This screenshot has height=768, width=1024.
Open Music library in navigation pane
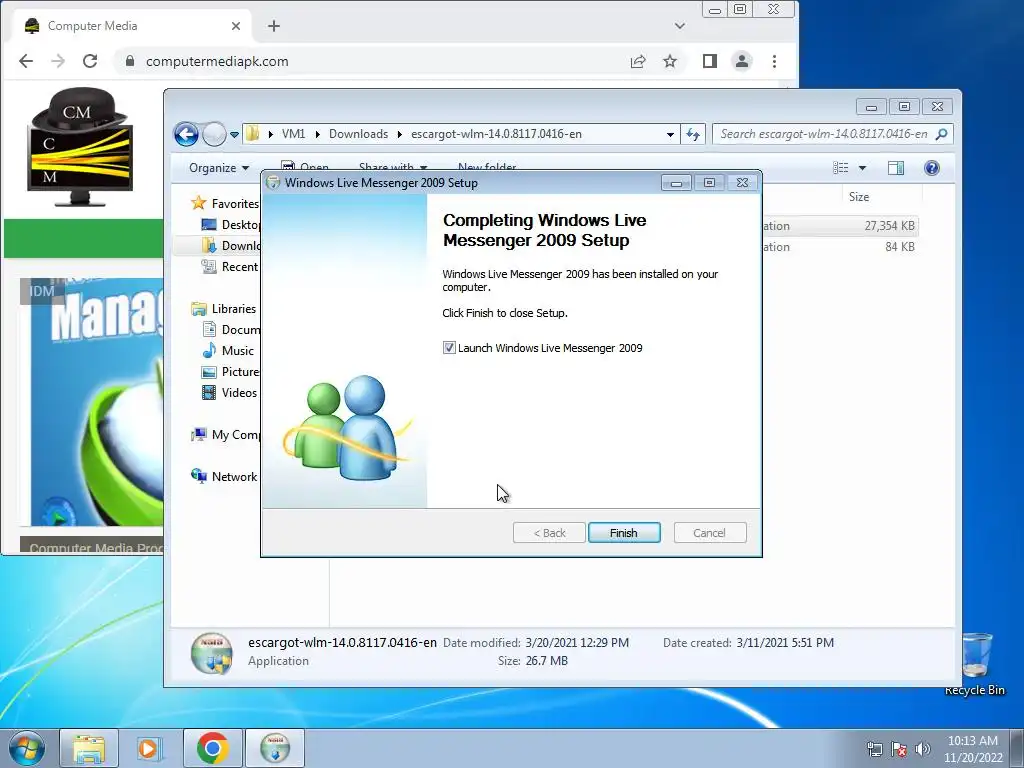pos(228,351)
